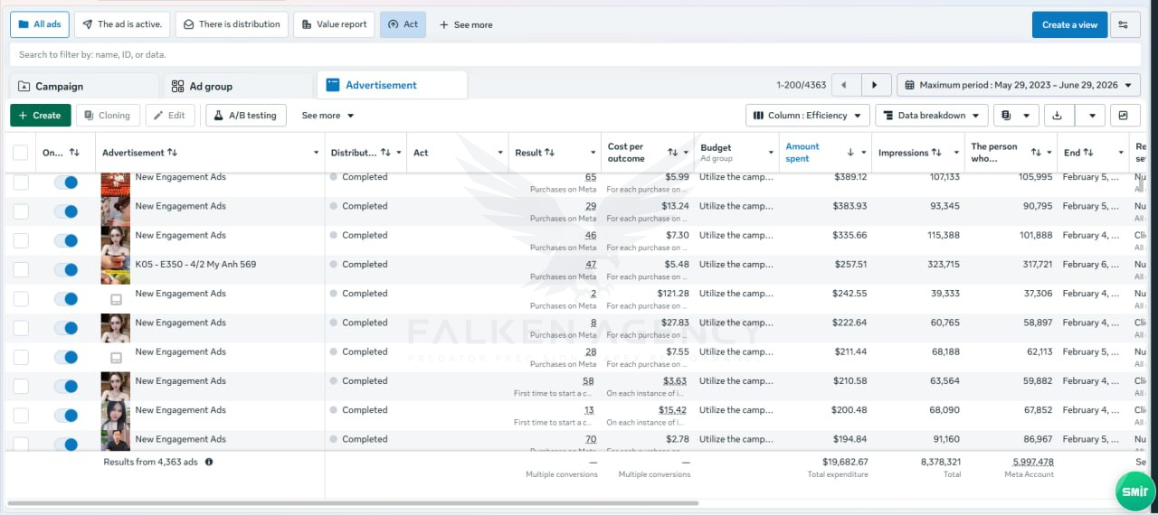Toggle off the $242.55 ad

(x=66, y=299)
